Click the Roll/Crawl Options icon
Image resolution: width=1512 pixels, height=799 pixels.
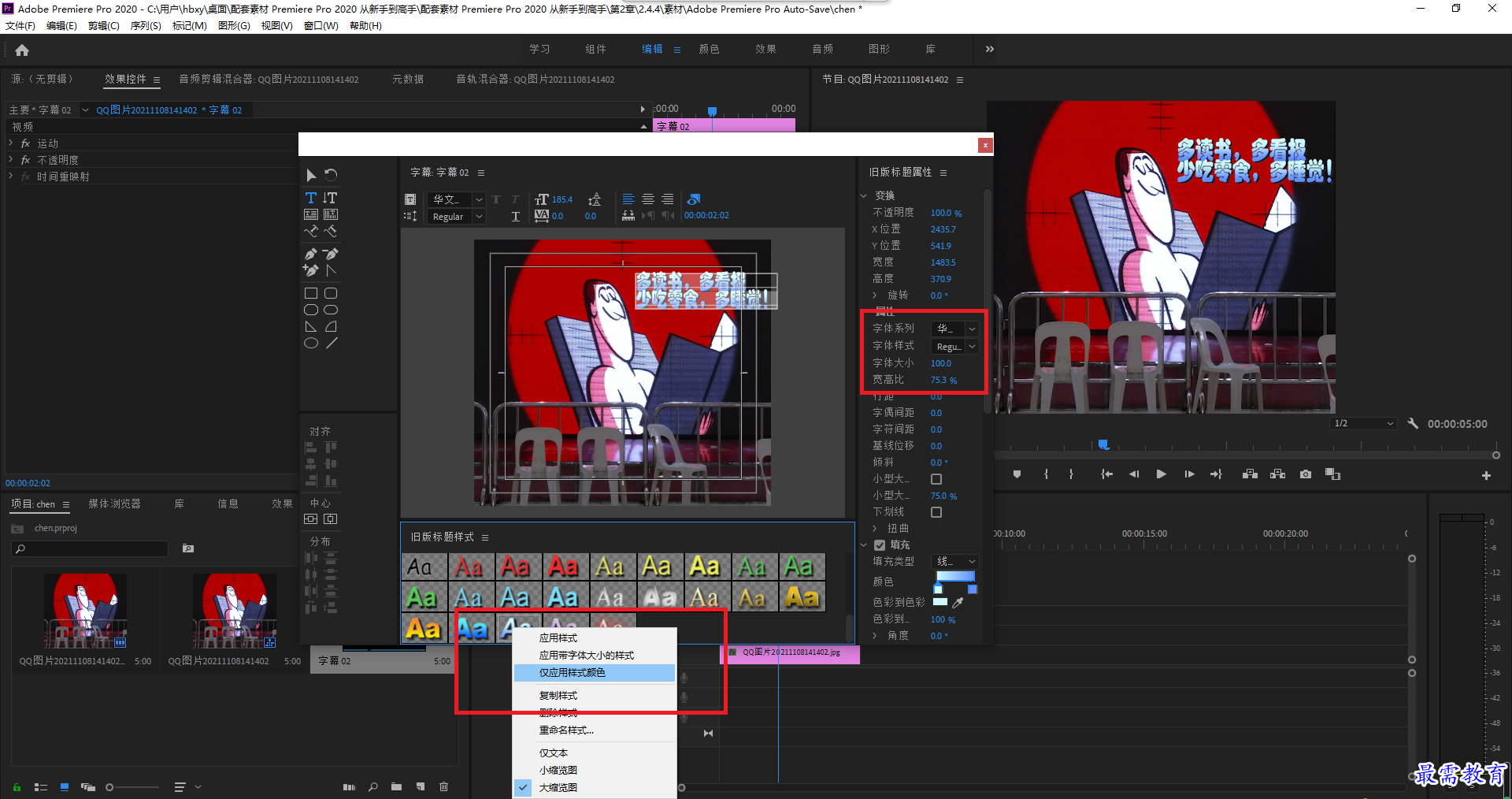point(410,216)
